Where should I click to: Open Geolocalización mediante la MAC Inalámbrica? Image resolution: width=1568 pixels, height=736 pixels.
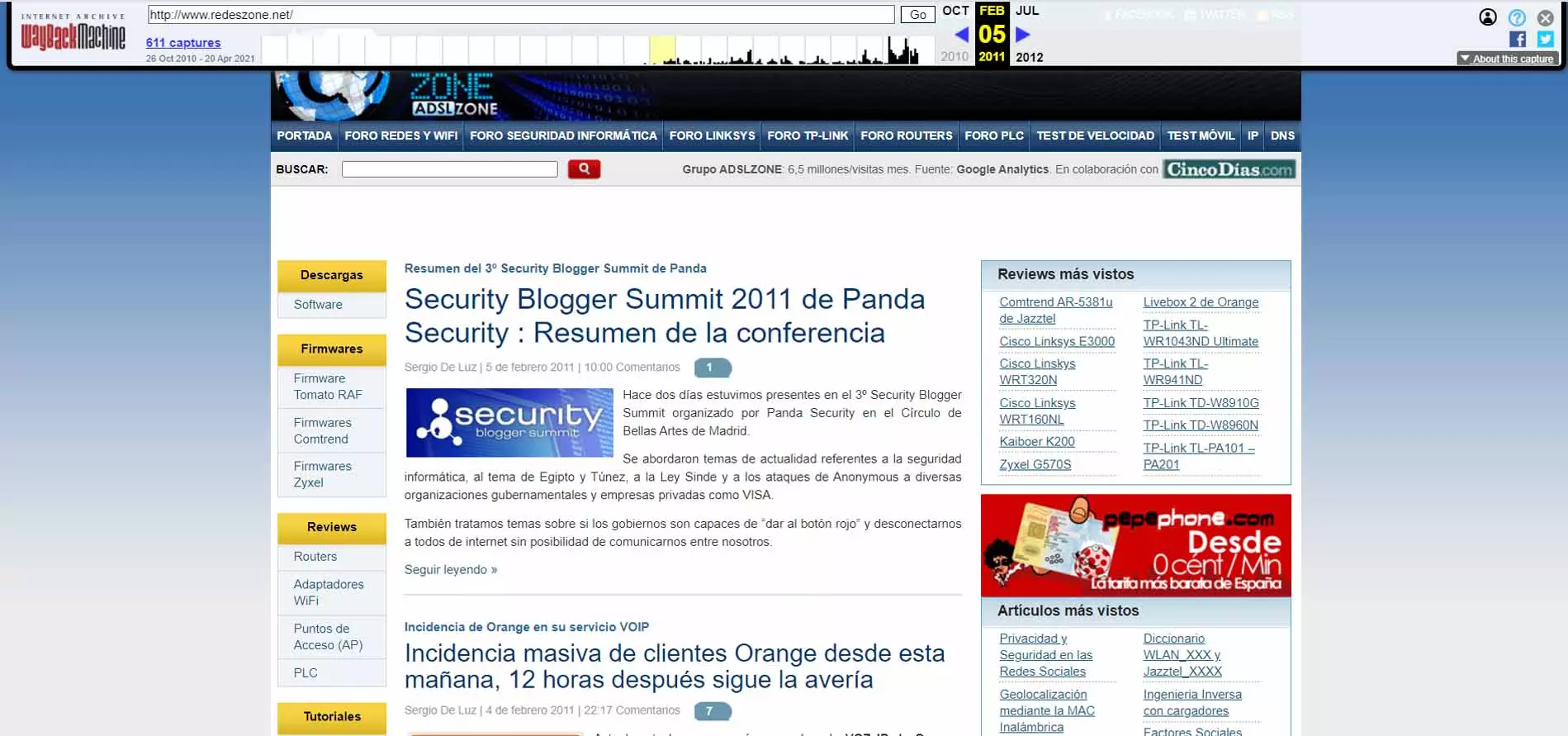(1047, 711)
